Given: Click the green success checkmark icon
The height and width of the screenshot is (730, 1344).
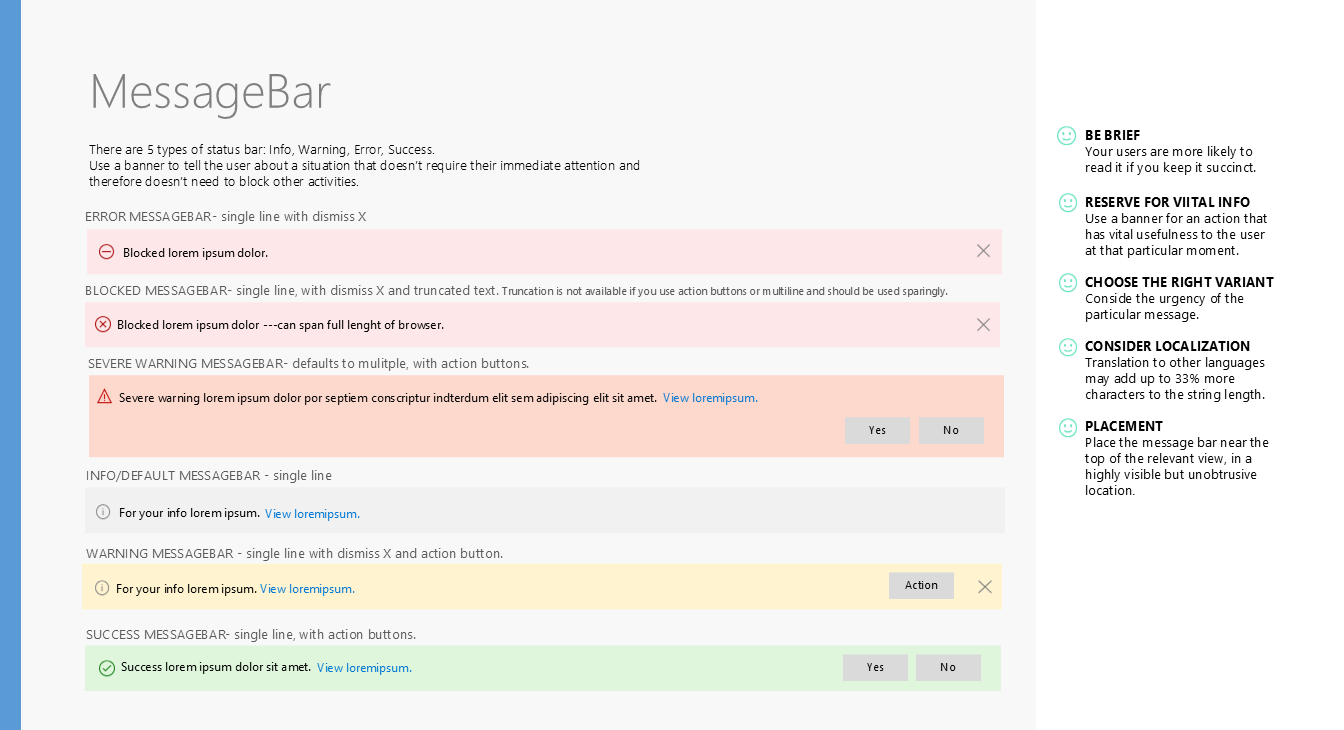Looking at the screenshot, I should tap(106, 668).
